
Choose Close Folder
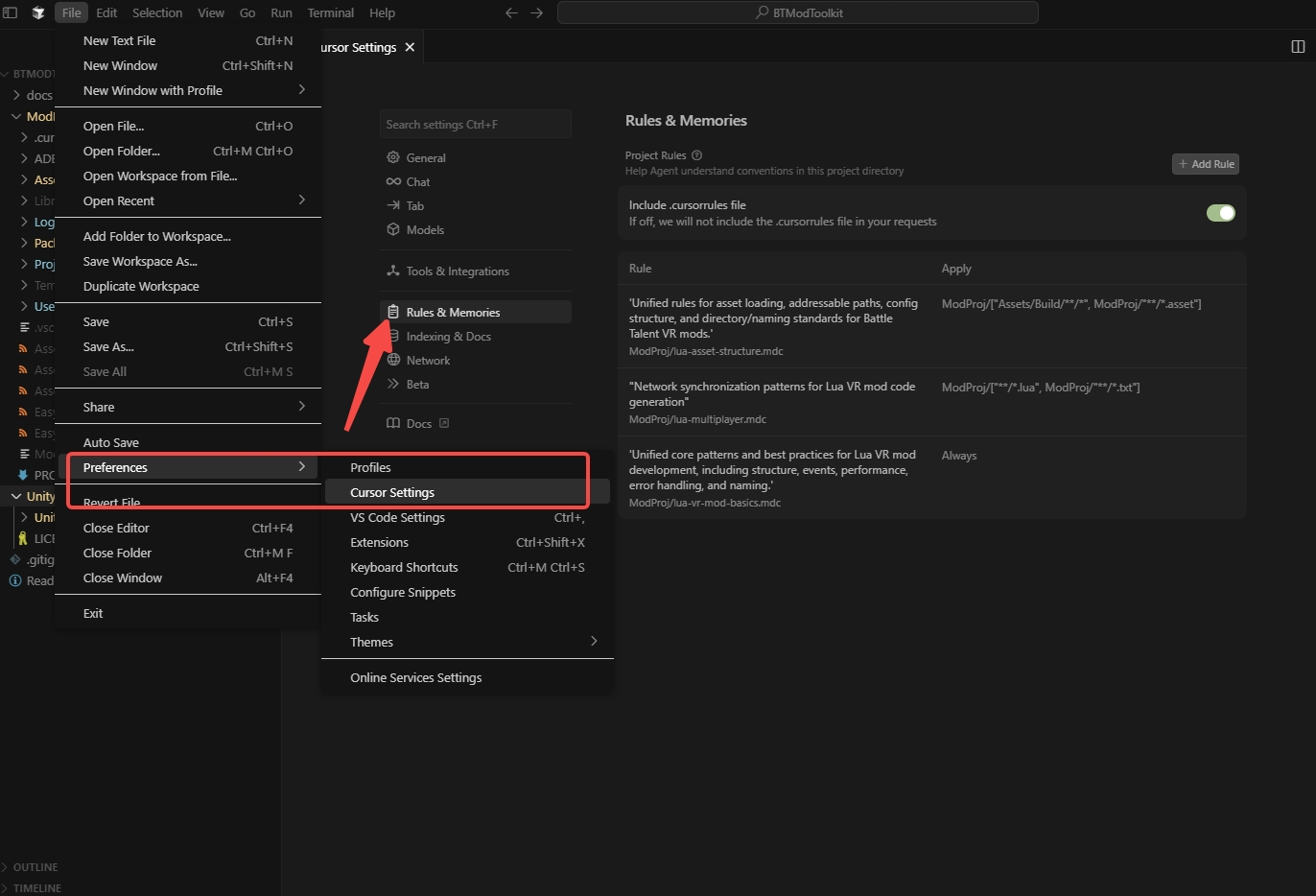point(188,553)
